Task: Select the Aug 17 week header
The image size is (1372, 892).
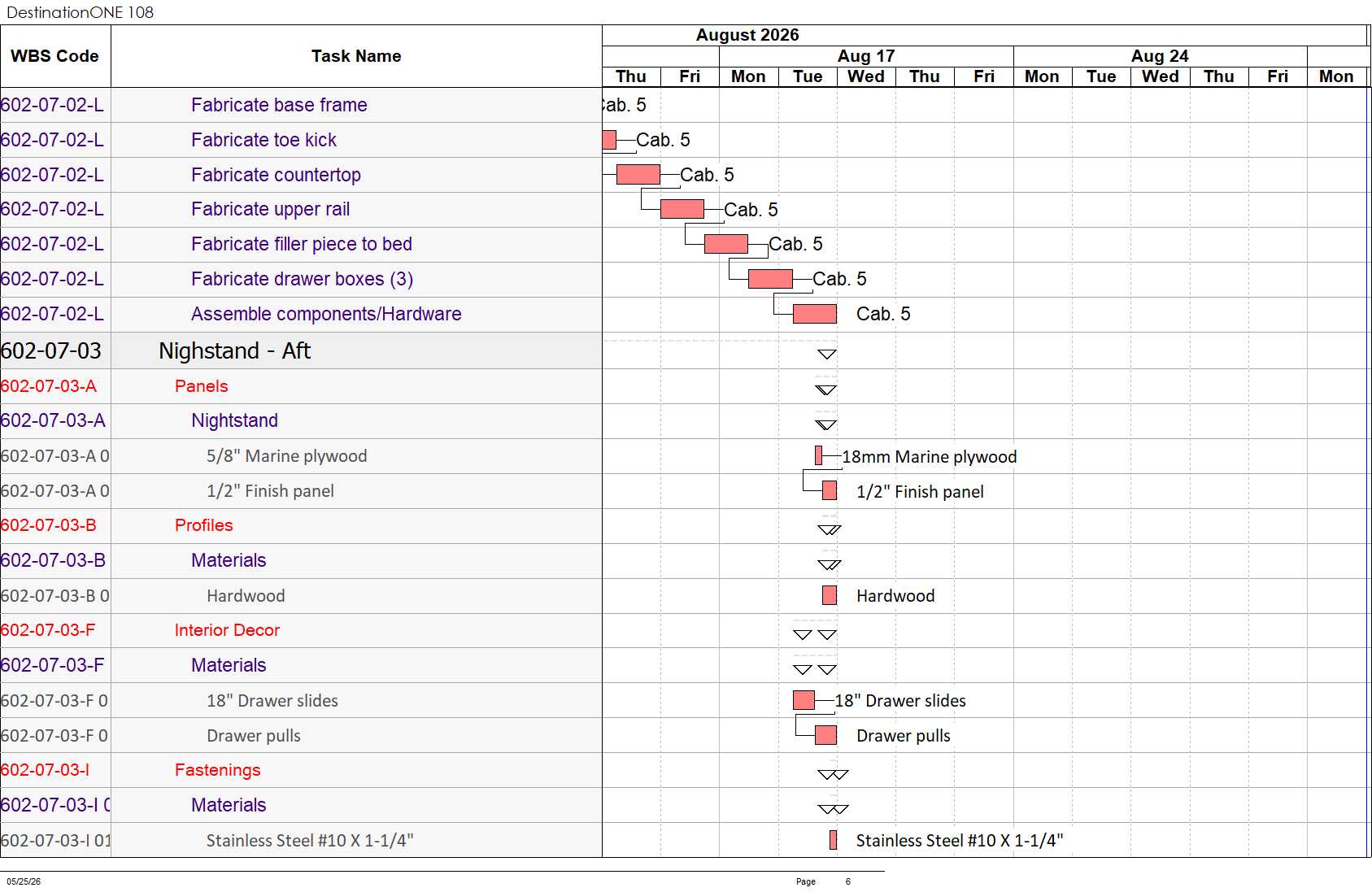Action: coord(866,56)
